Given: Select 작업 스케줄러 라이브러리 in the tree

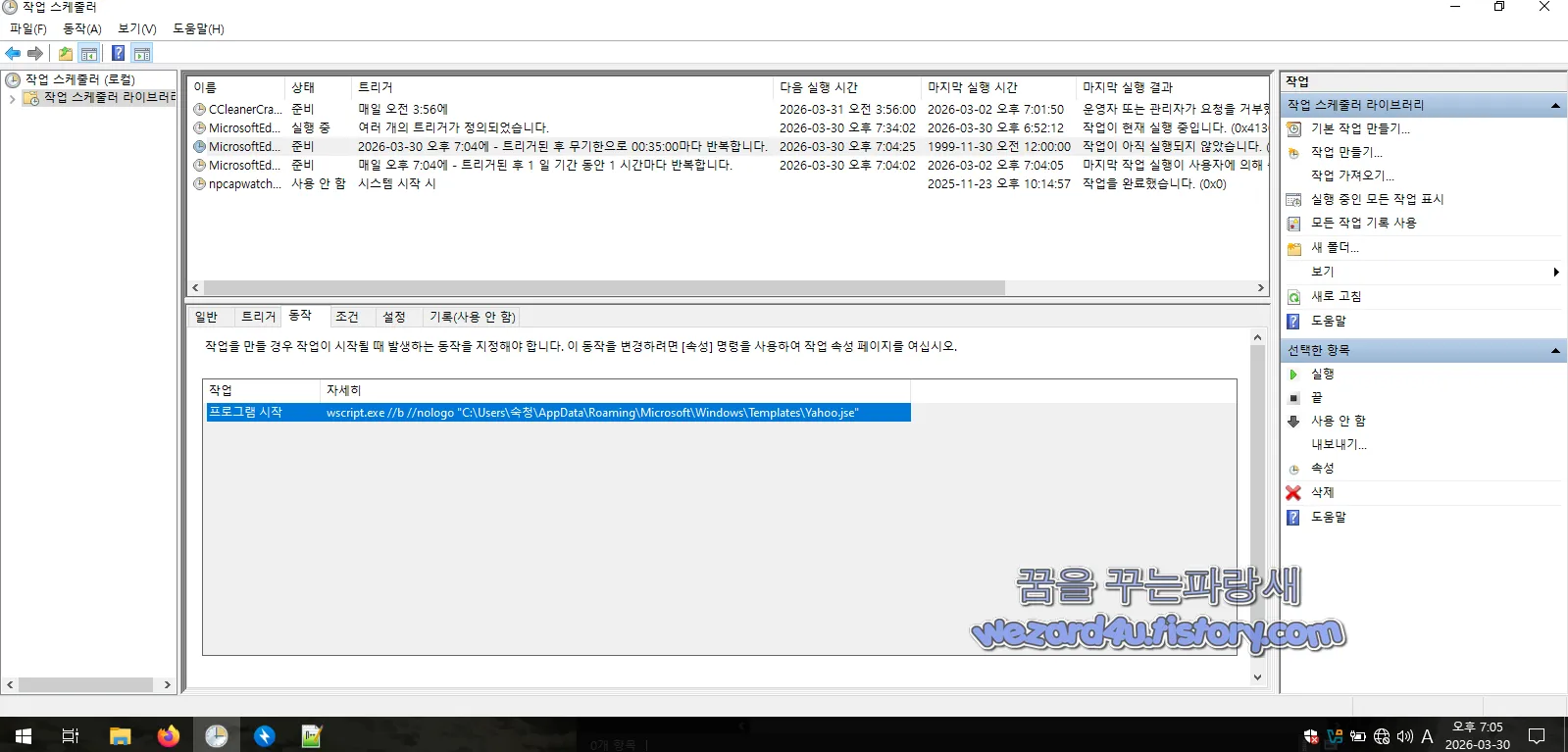Looking at the screenshot, I should [108, 97].
